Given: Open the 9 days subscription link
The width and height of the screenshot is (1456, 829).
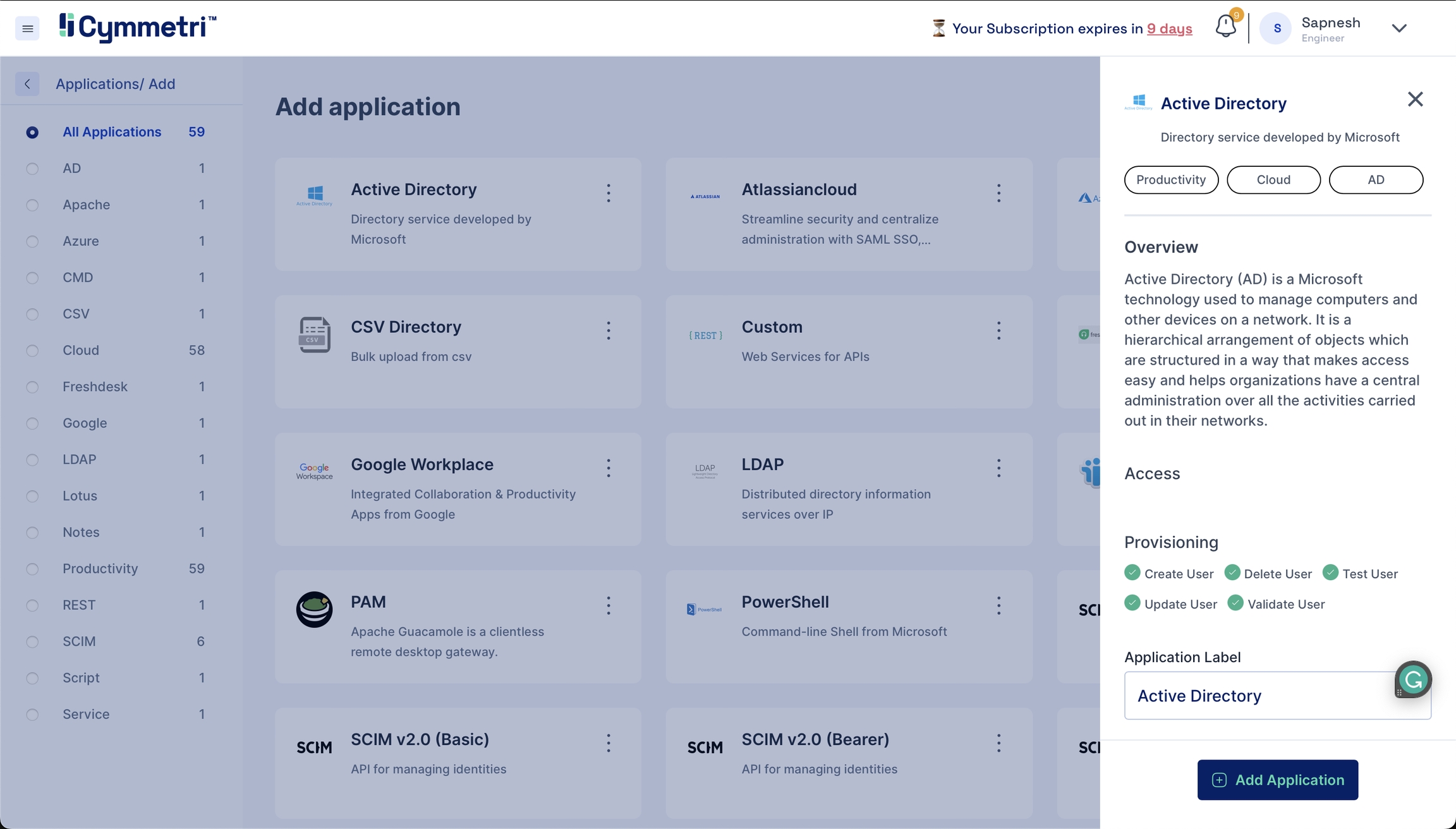Looking at the screenshot, I should (1169, 29).
